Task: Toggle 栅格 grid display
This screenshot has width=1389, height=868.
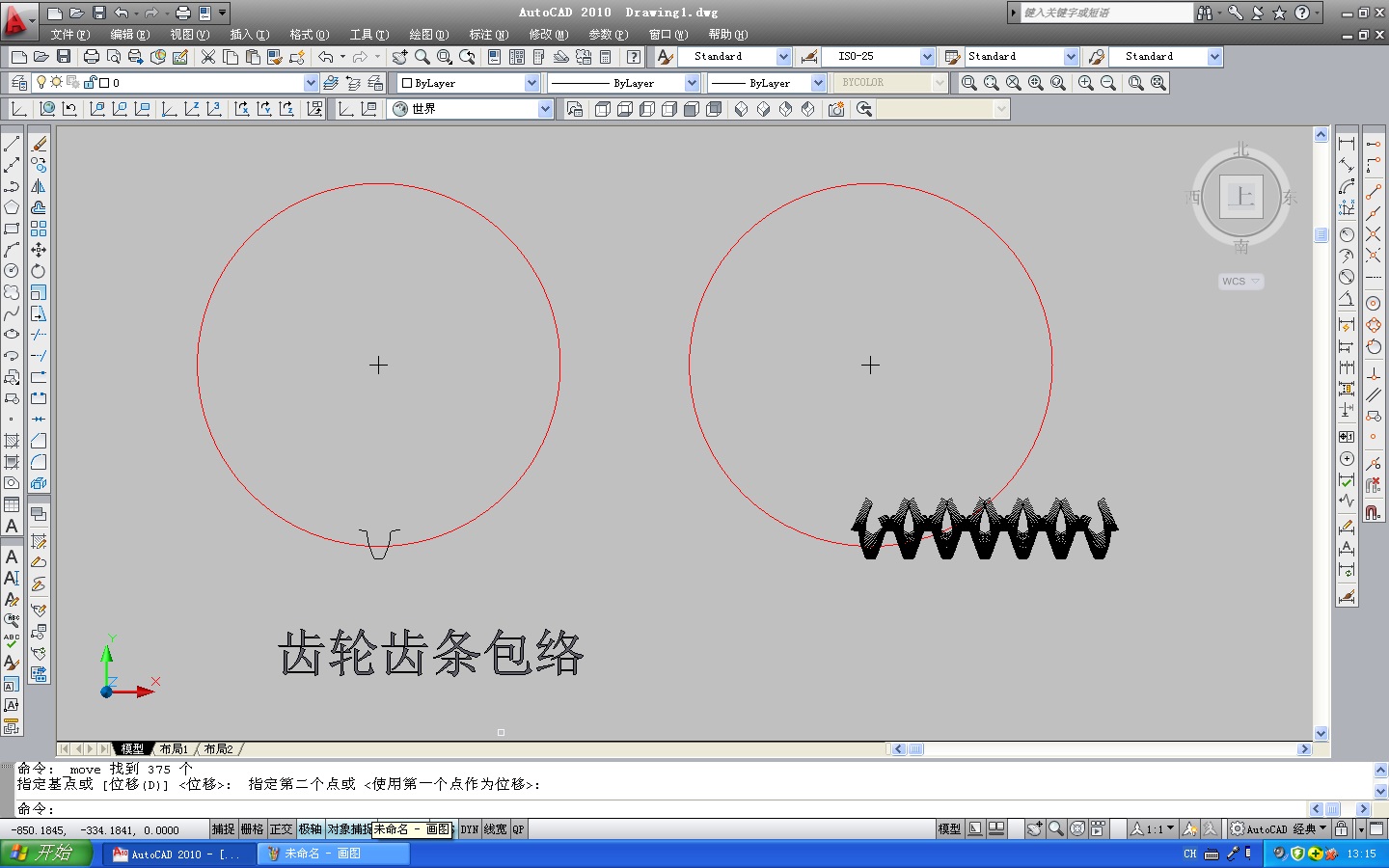Action: coord(252,829)
